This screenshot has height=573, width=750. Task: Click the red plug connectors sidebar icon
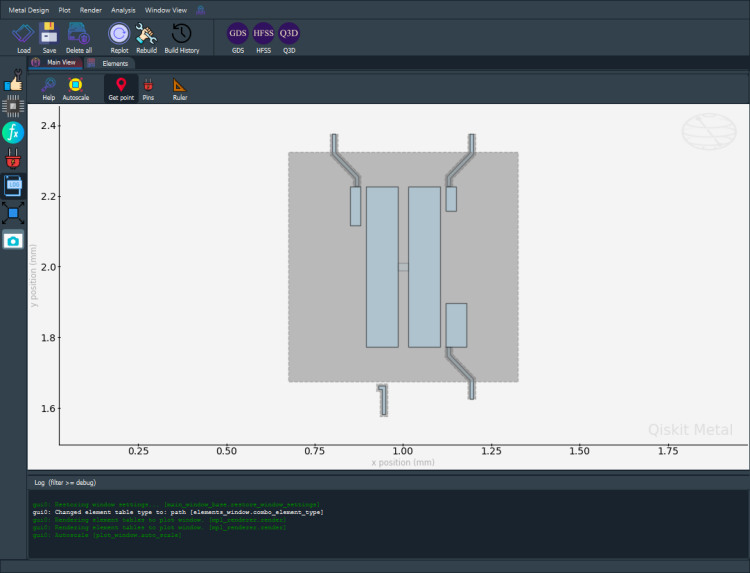pos(13,159)
